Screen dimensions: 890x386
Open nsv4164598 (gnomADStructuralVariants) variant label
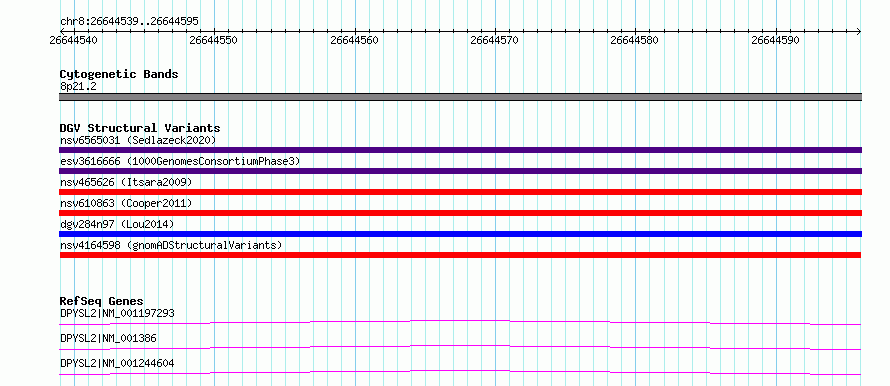tap(171, 245)
